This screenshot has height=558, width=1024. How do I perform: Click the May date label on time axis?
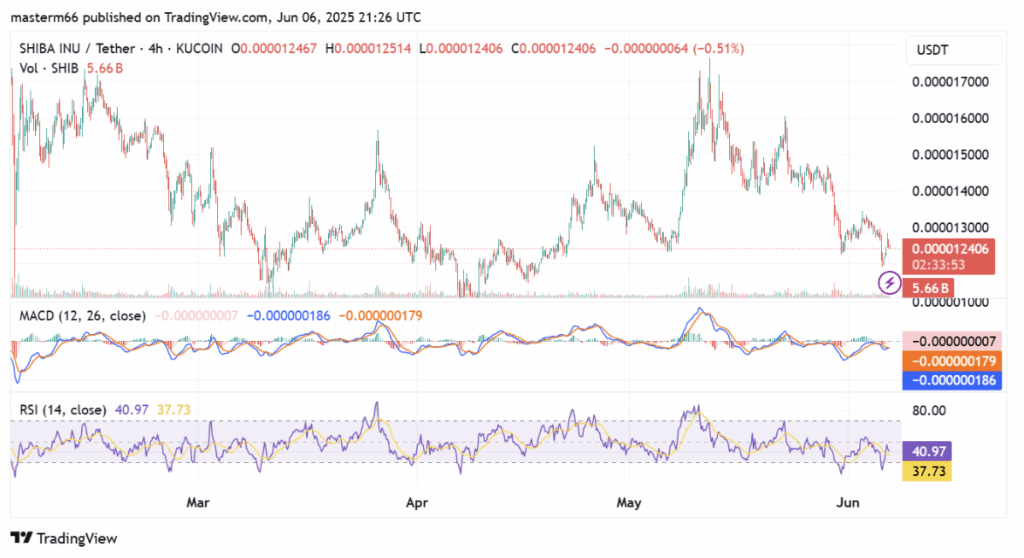coord(629,502)
